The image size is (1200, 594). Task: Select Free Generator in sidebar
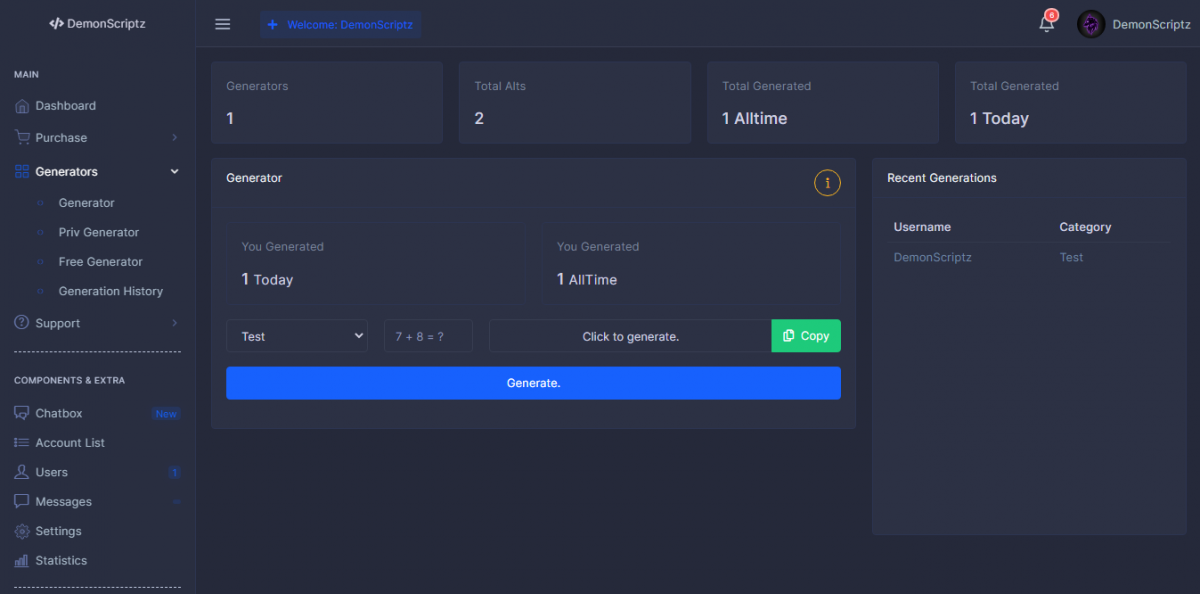pyautogui.click(x=100, y=262)
